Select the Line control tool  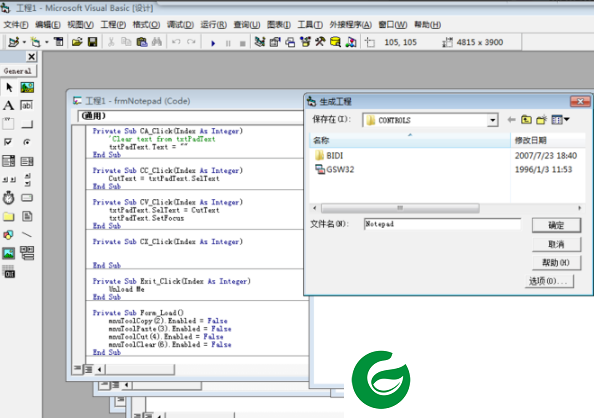[x=27, y=235]
